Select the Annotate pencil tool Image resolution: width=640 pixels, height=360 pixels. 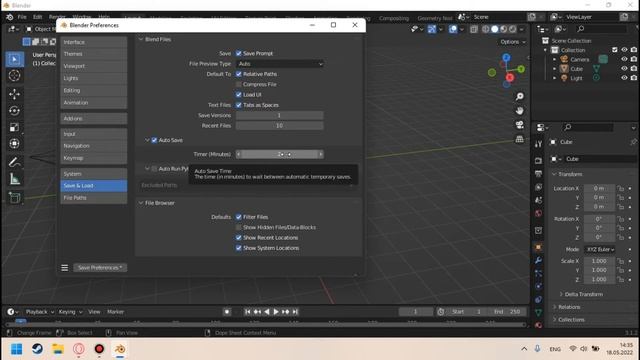tap(14, 162)
